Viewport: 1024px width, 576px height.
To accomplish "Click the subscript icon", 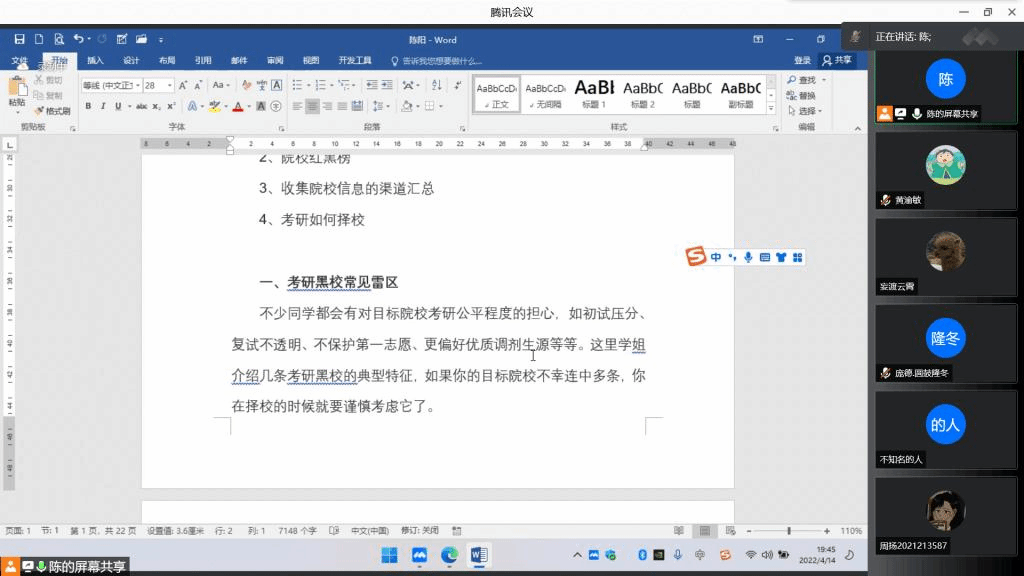I will (x=157, y=106).
